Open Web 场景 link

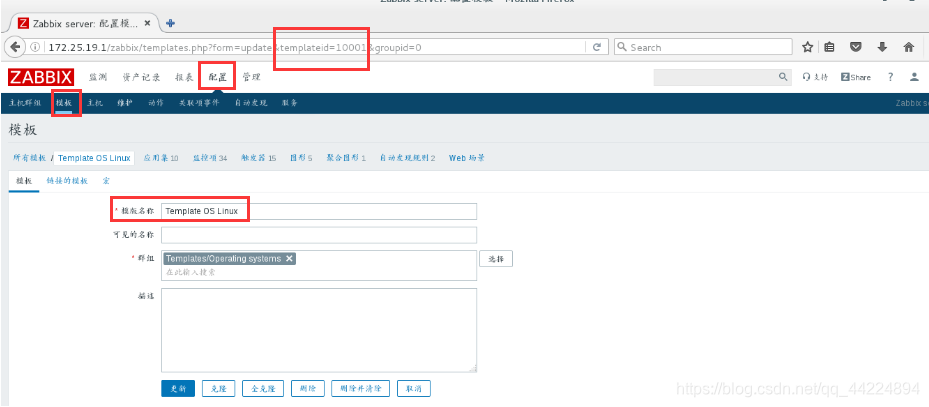(x=467, y=158)
